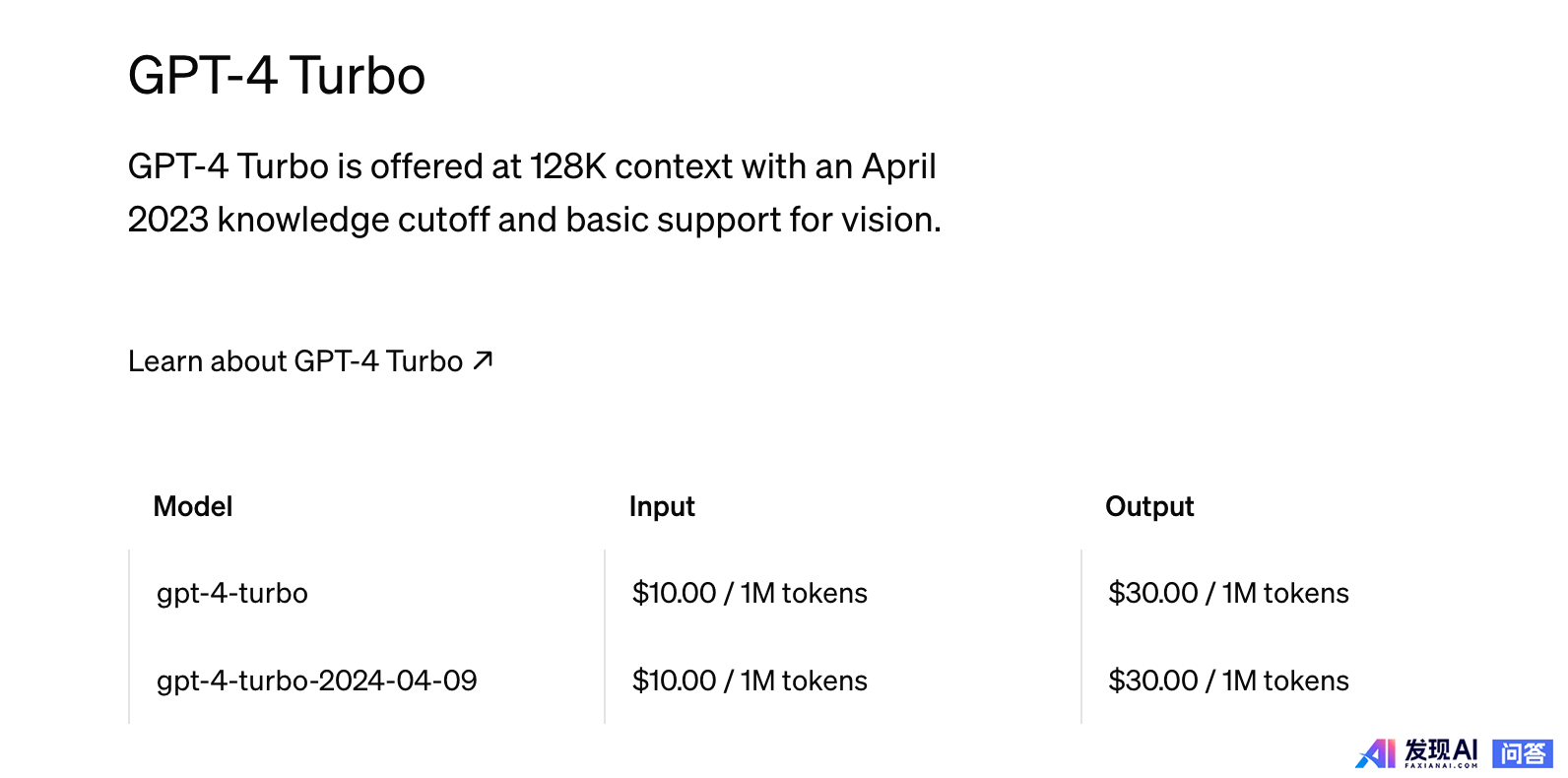Click the Output column header

[1149, 506]
